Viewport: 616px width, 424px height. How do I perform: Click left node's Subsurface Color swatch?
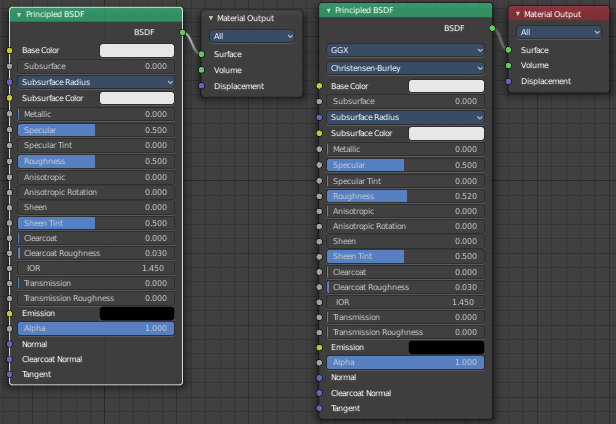[x=137, y=98]
